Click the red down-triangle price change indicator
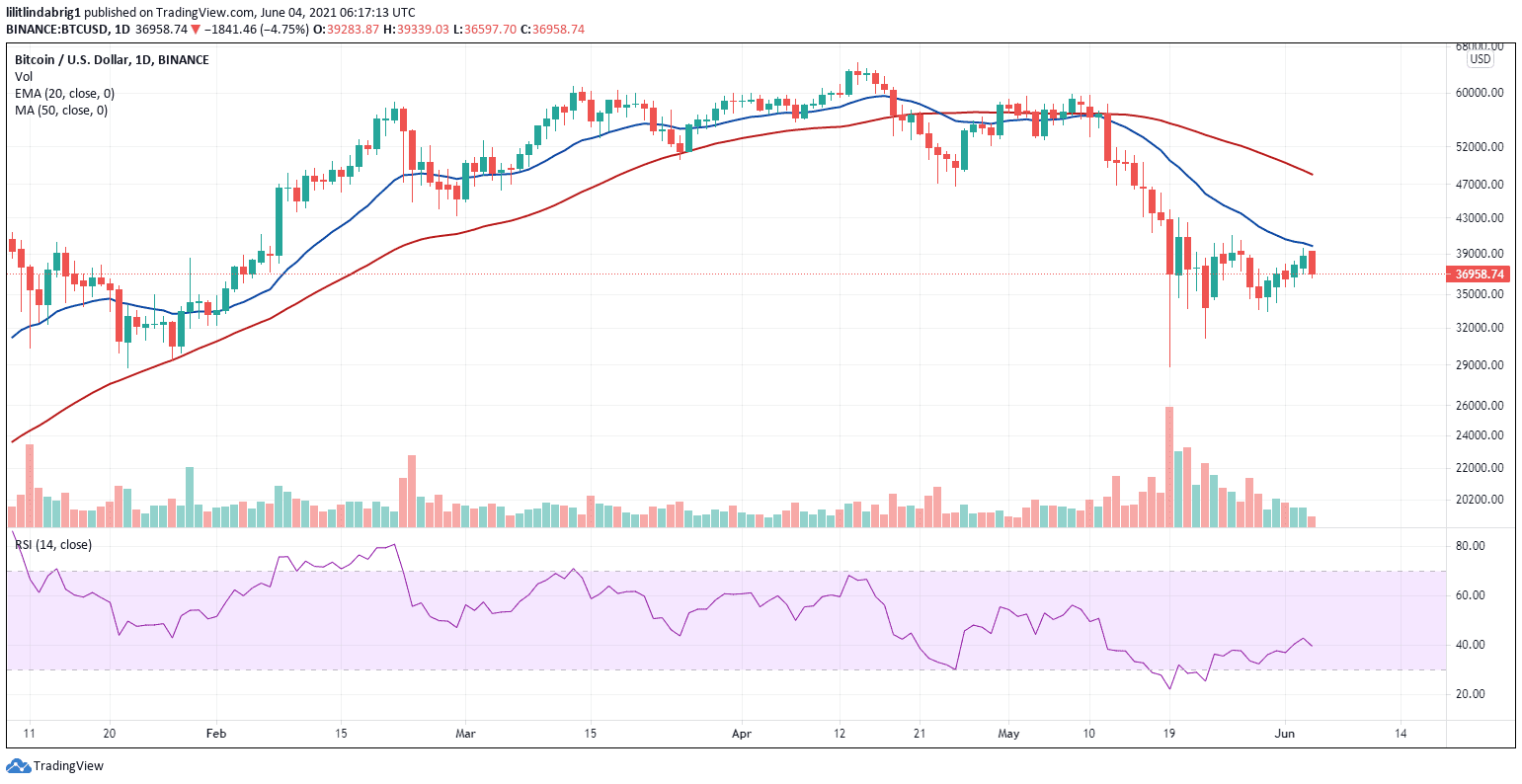 (196, 30)
